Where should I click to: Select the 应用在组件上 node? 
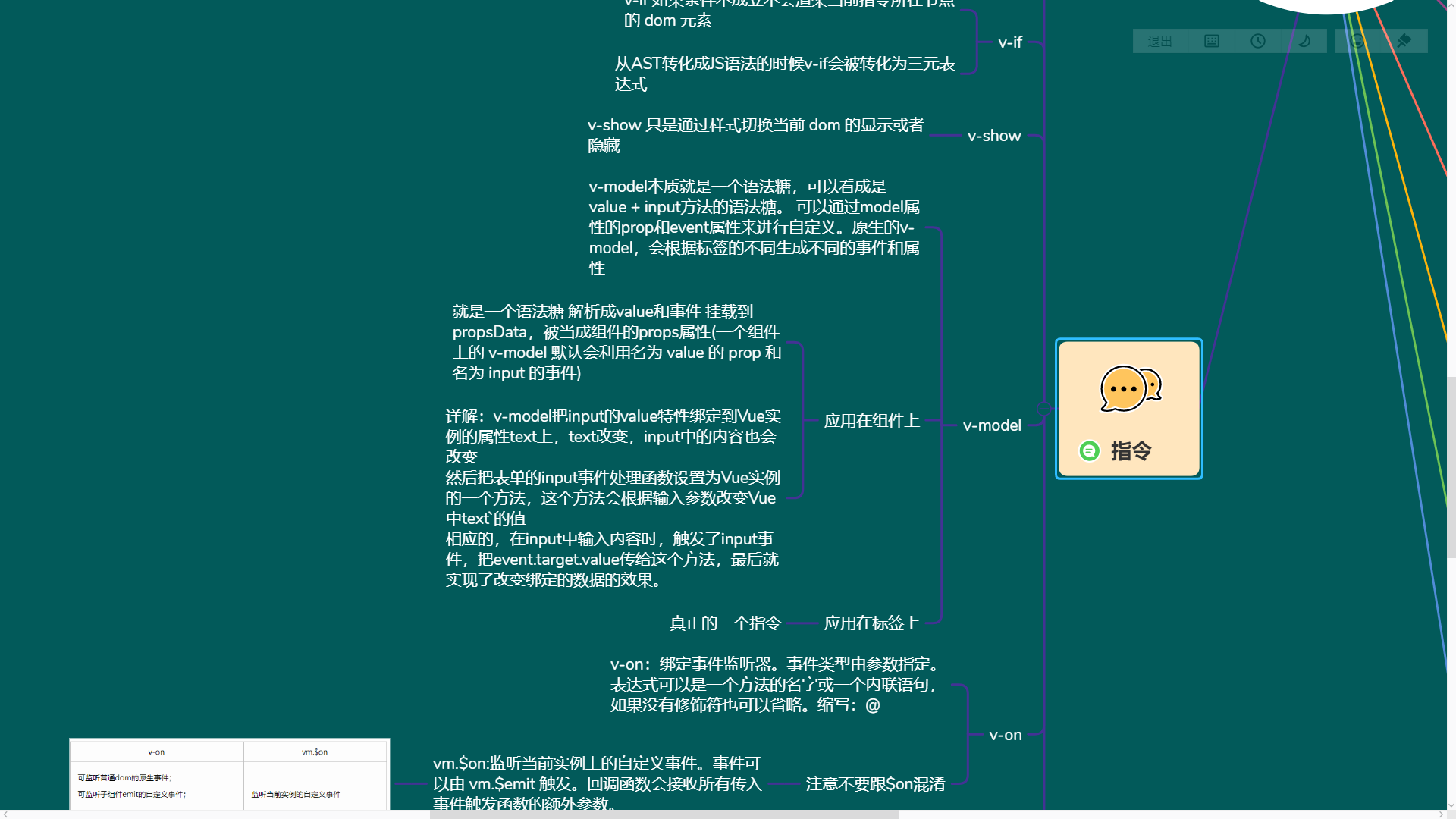pos(871,421)
